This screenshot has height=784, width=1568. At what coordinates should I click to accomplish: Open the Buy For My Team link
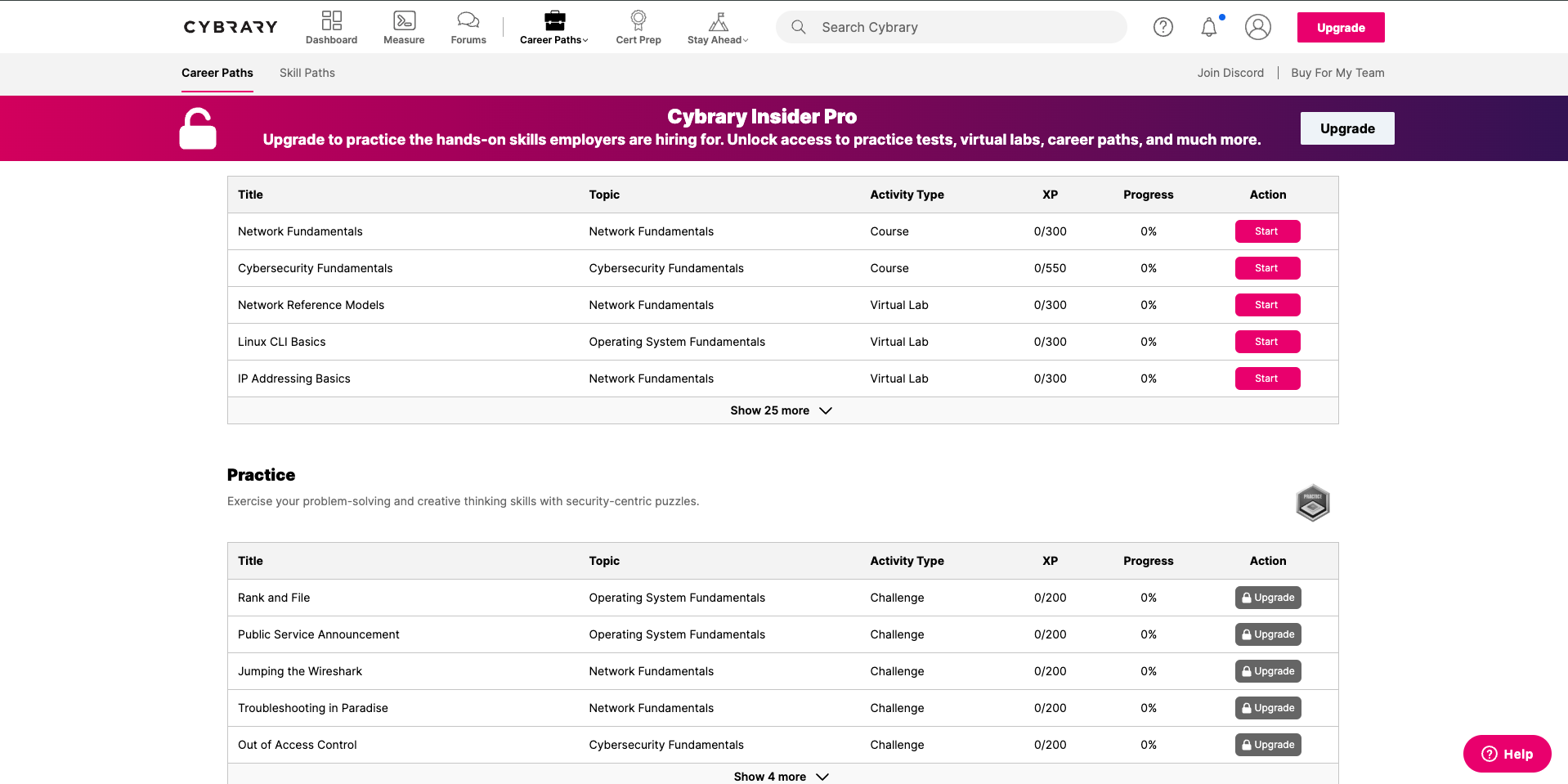(1337, 73)
